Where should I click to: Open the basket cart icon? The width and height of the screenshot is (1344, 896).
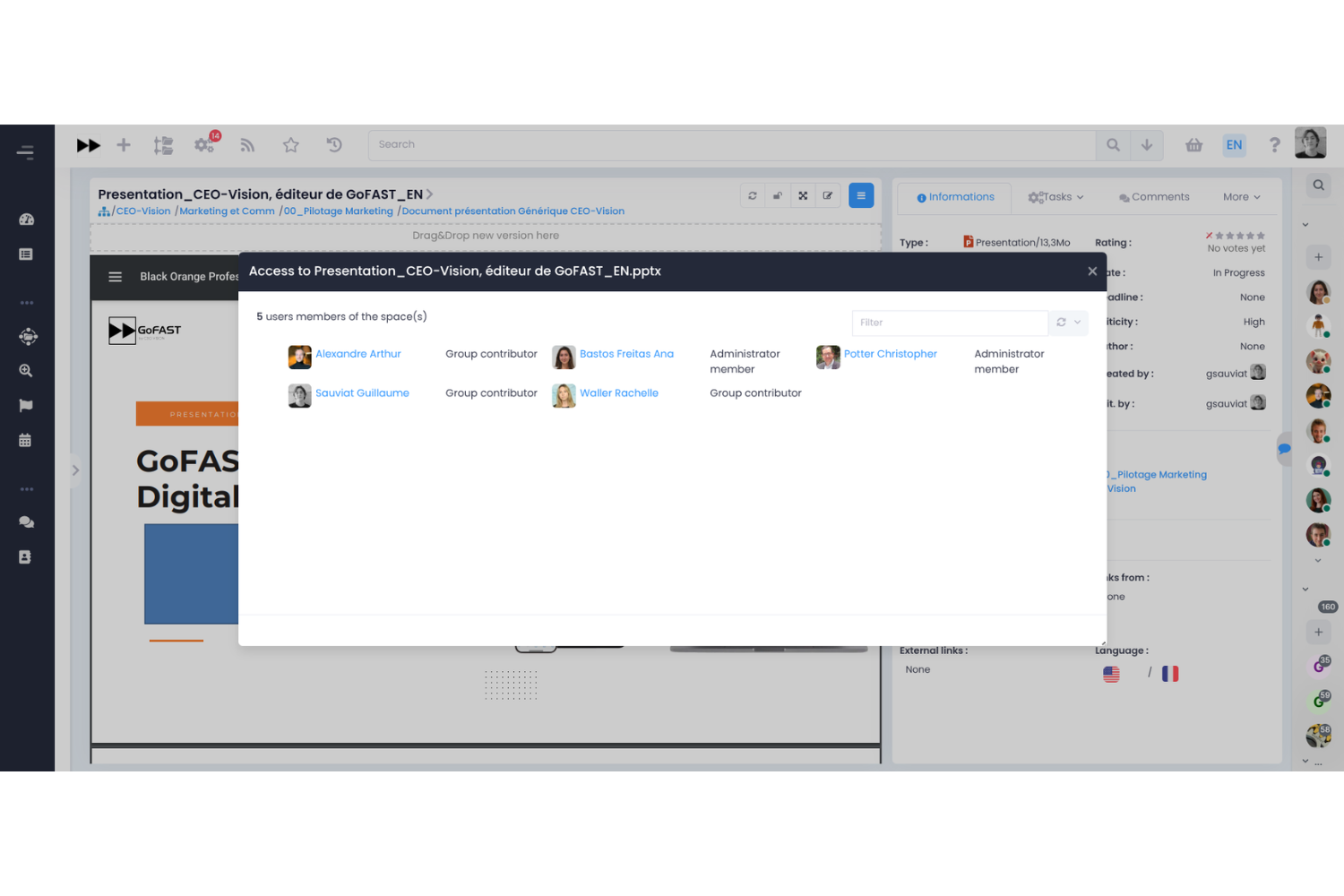1193,145
